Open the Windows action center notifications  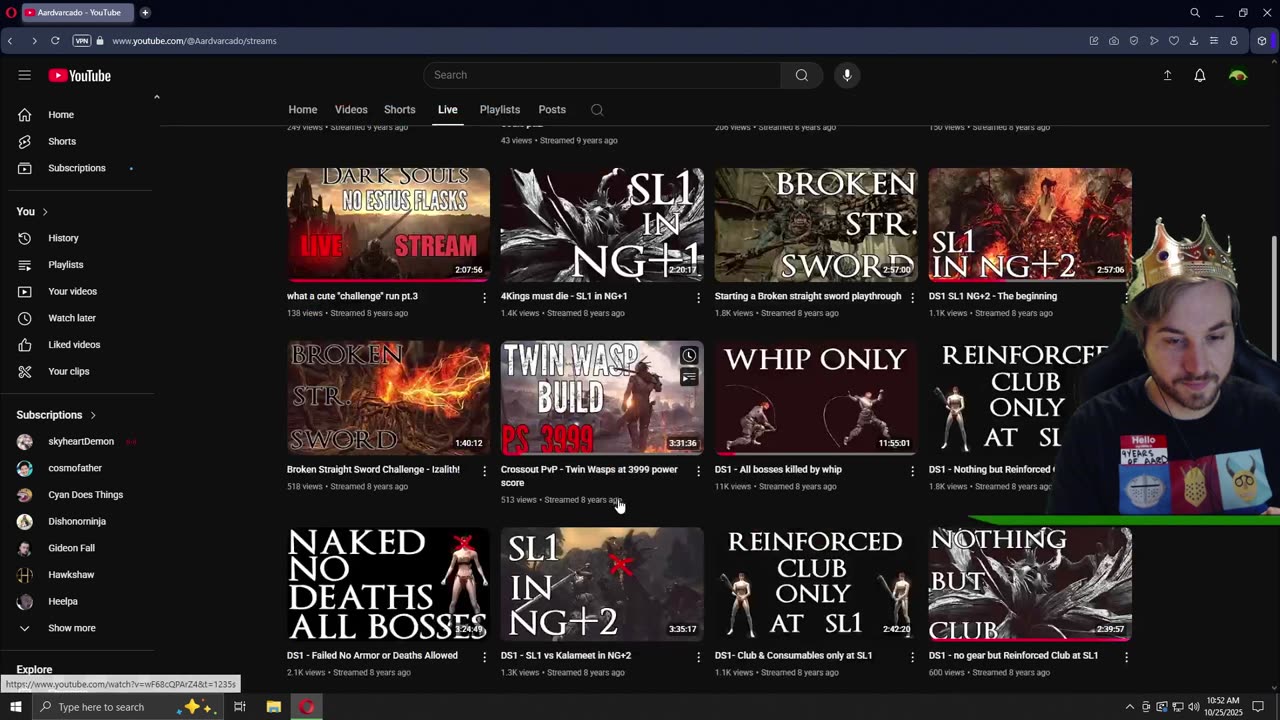[1258, 707]
